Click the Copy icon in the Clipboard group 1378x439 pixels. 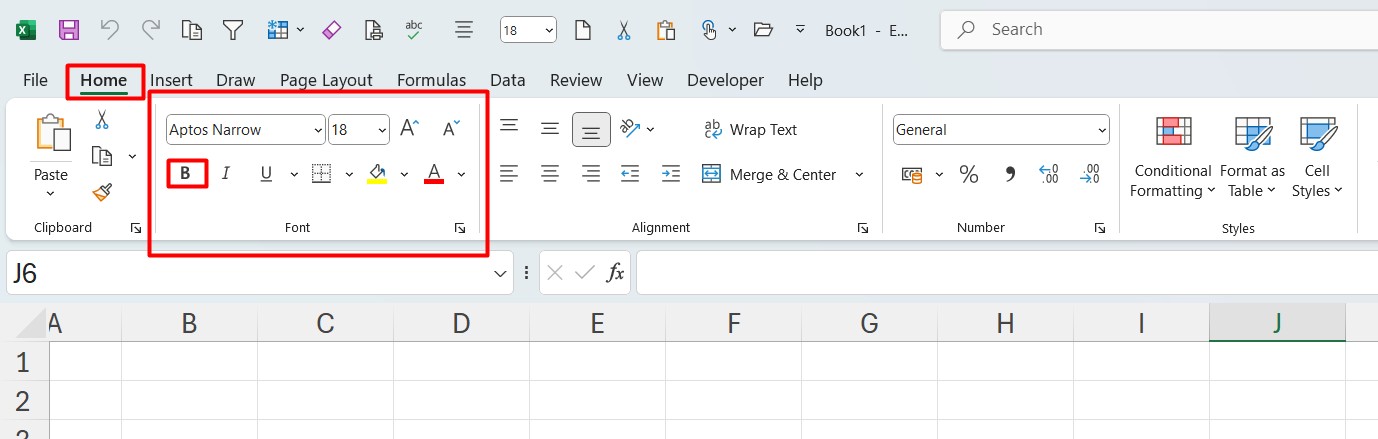(101, 156)
